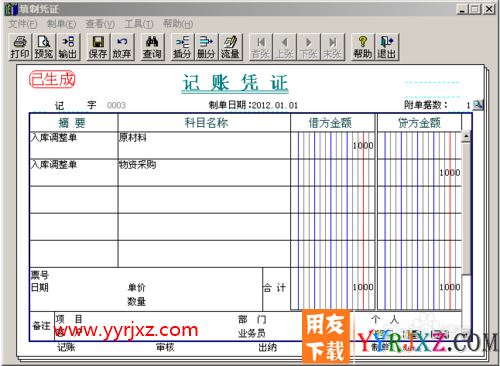The image size is (500, 366).
Task: Open the 文件(F) menu
Action: pyautogui.click(x=23, y=24)
